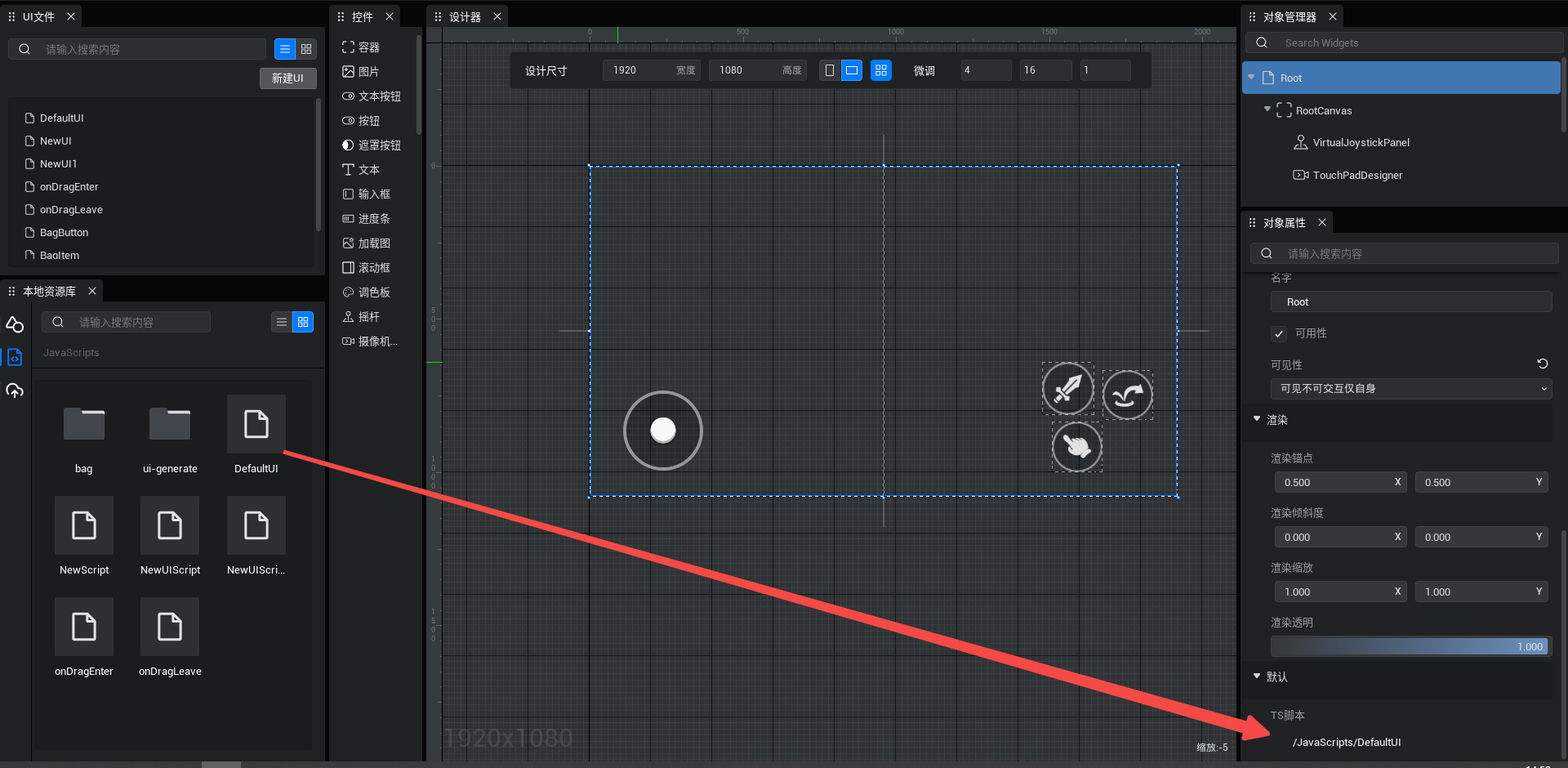This screenshot has width=1568, height=768.
Task: Switch local resource library to list view
Action: point(282,322)
